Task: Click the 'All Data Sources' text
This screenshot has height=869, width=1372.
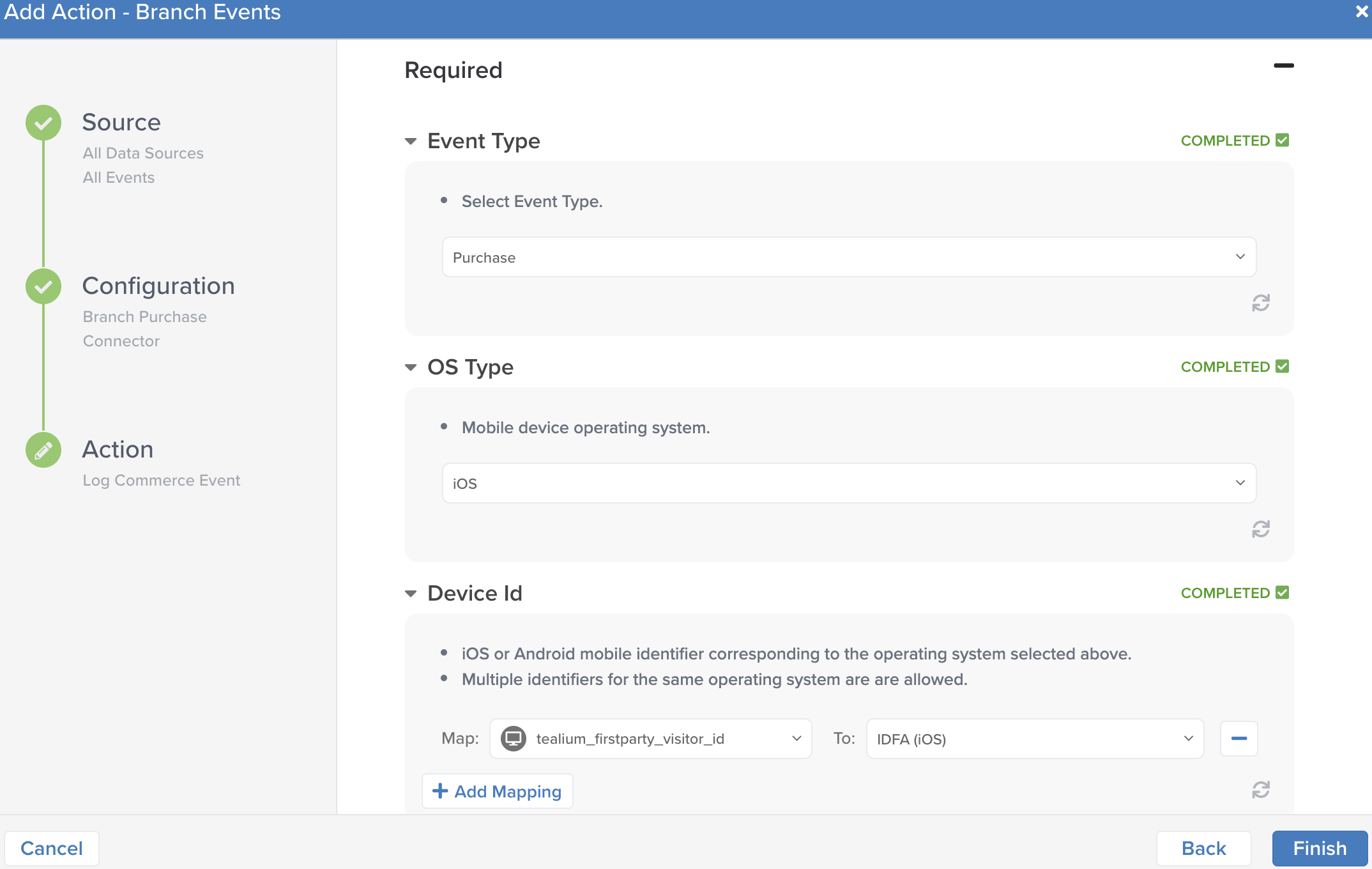Action: 143,153
